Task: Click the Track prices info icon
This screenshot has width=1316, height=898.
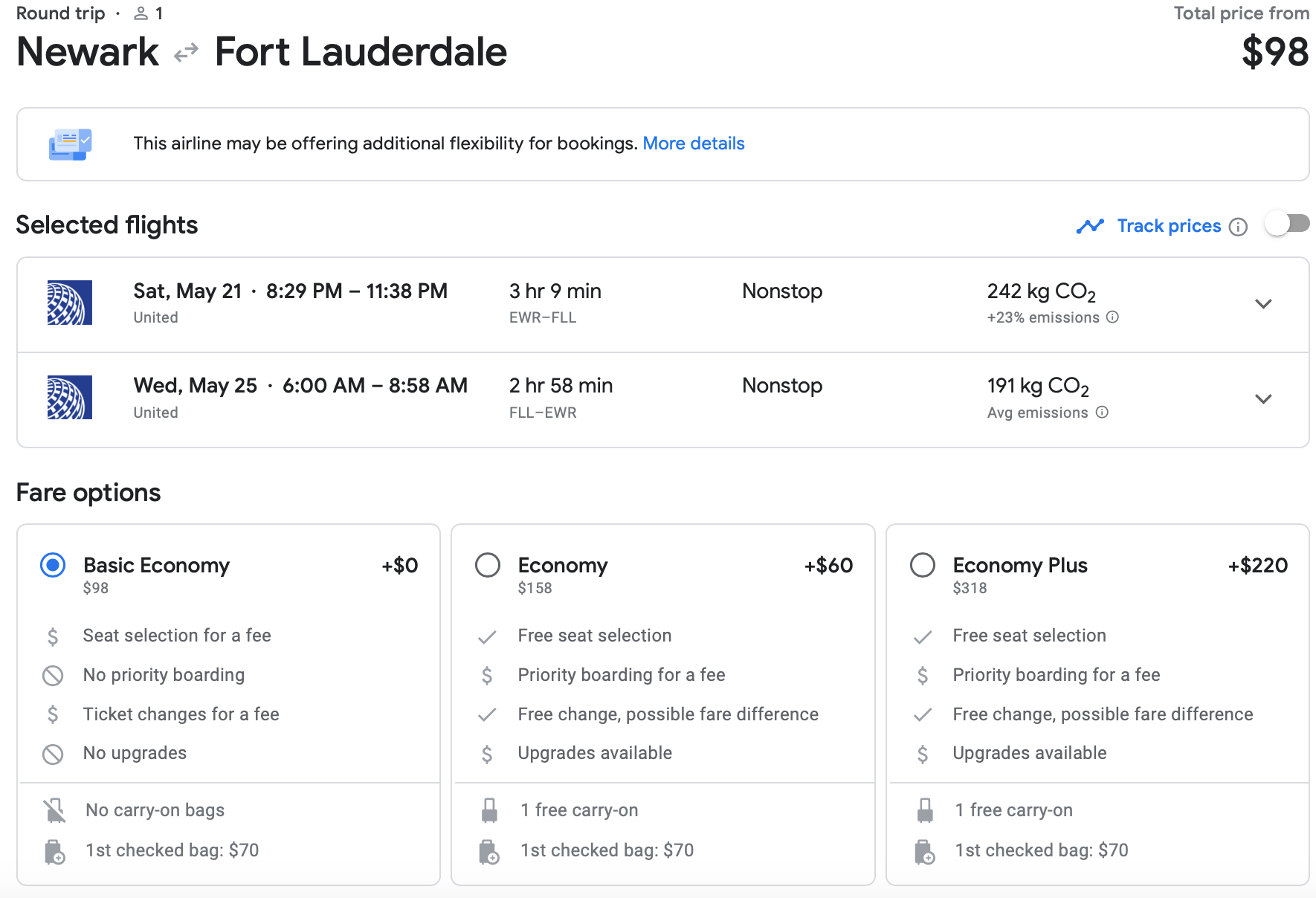Action: [1238, 227]
